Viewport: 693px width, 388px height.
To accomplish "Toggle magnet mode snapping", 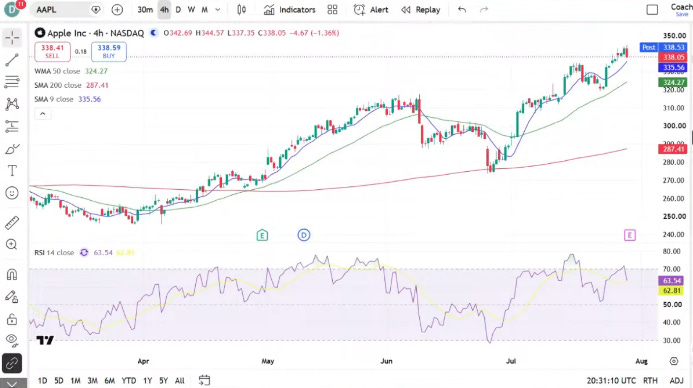I will [x=12, y=275].
